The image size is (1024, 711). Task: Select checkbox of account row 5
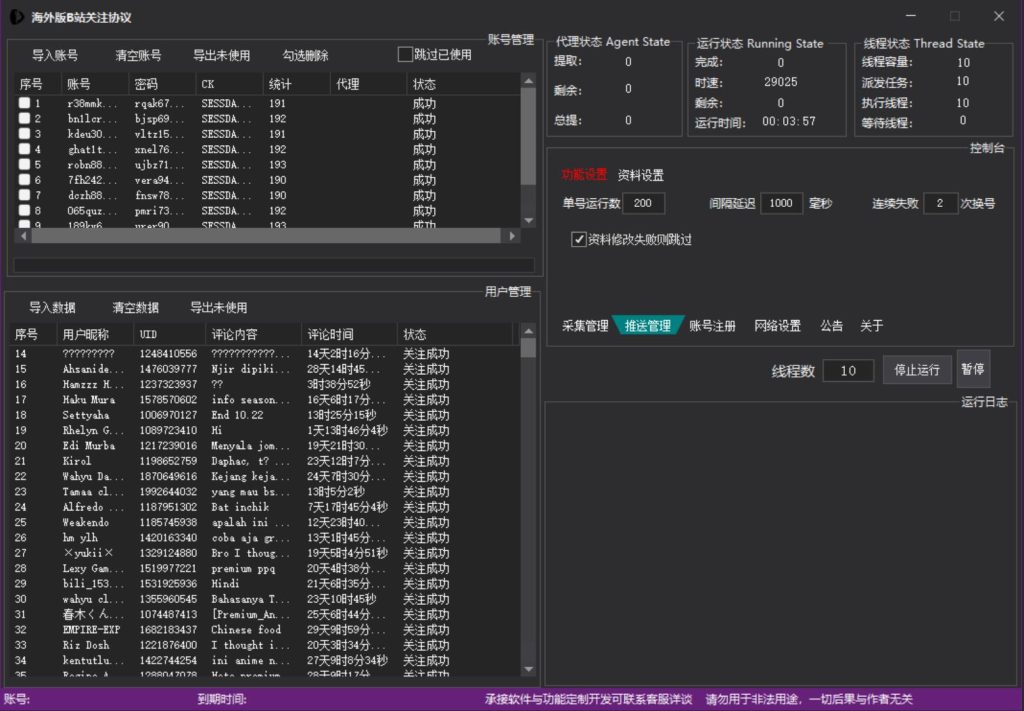tap(24, 165)
